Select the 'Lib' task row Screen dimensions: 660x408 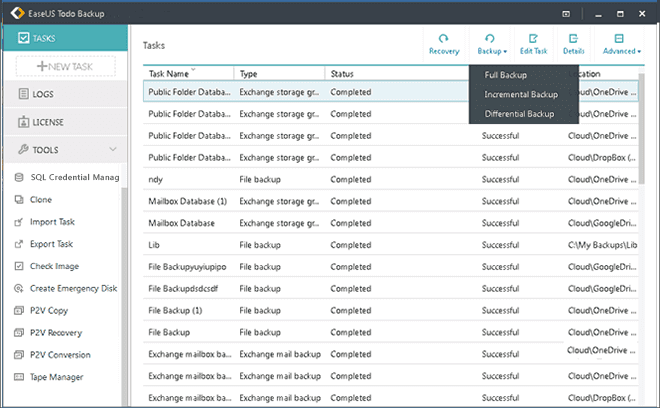[391, 245]
